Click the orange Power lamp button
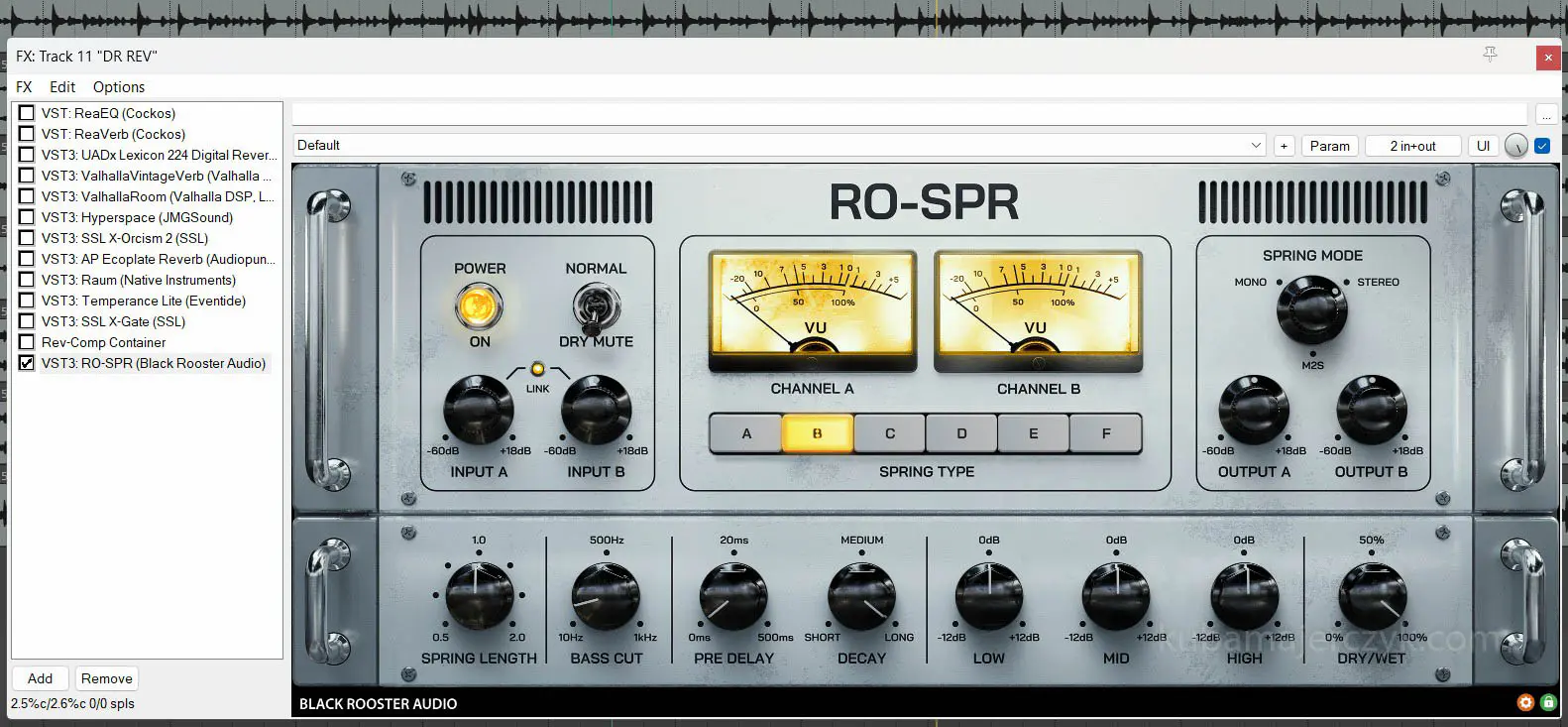1568x727 pixels. (x=479, y=305)
